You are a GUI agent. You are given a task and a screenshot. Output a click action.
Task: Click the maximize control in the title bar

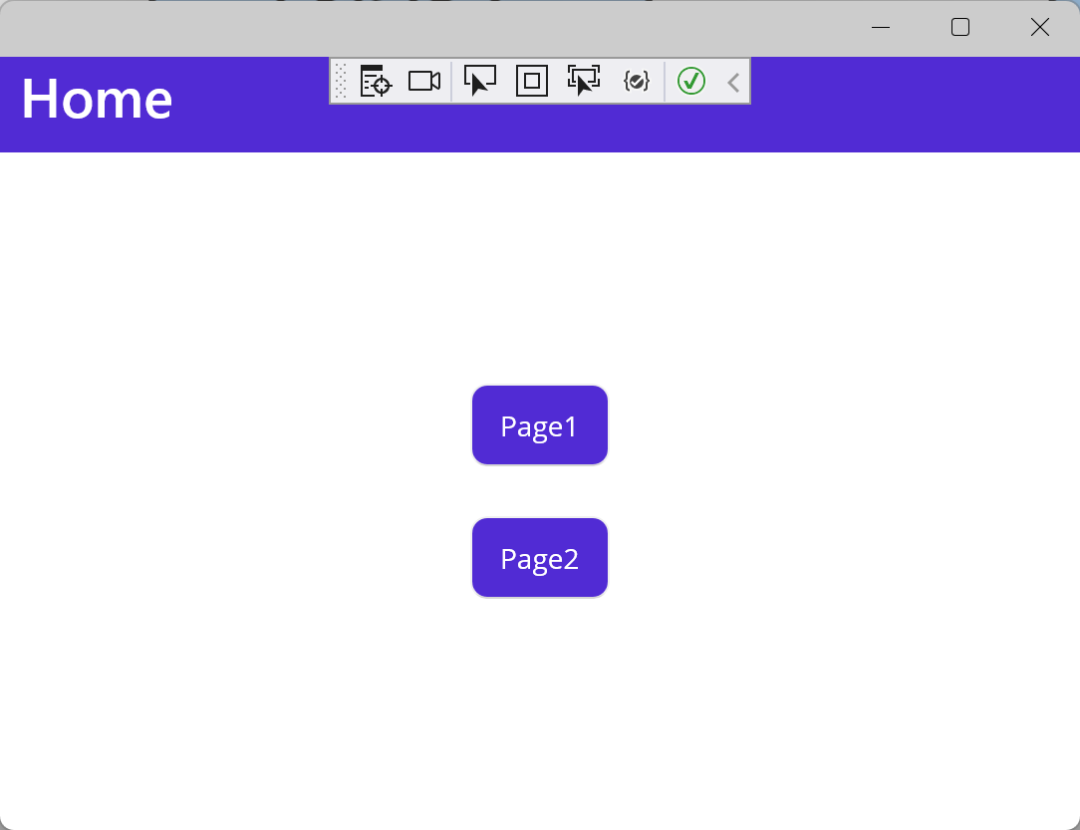[959, 27]
